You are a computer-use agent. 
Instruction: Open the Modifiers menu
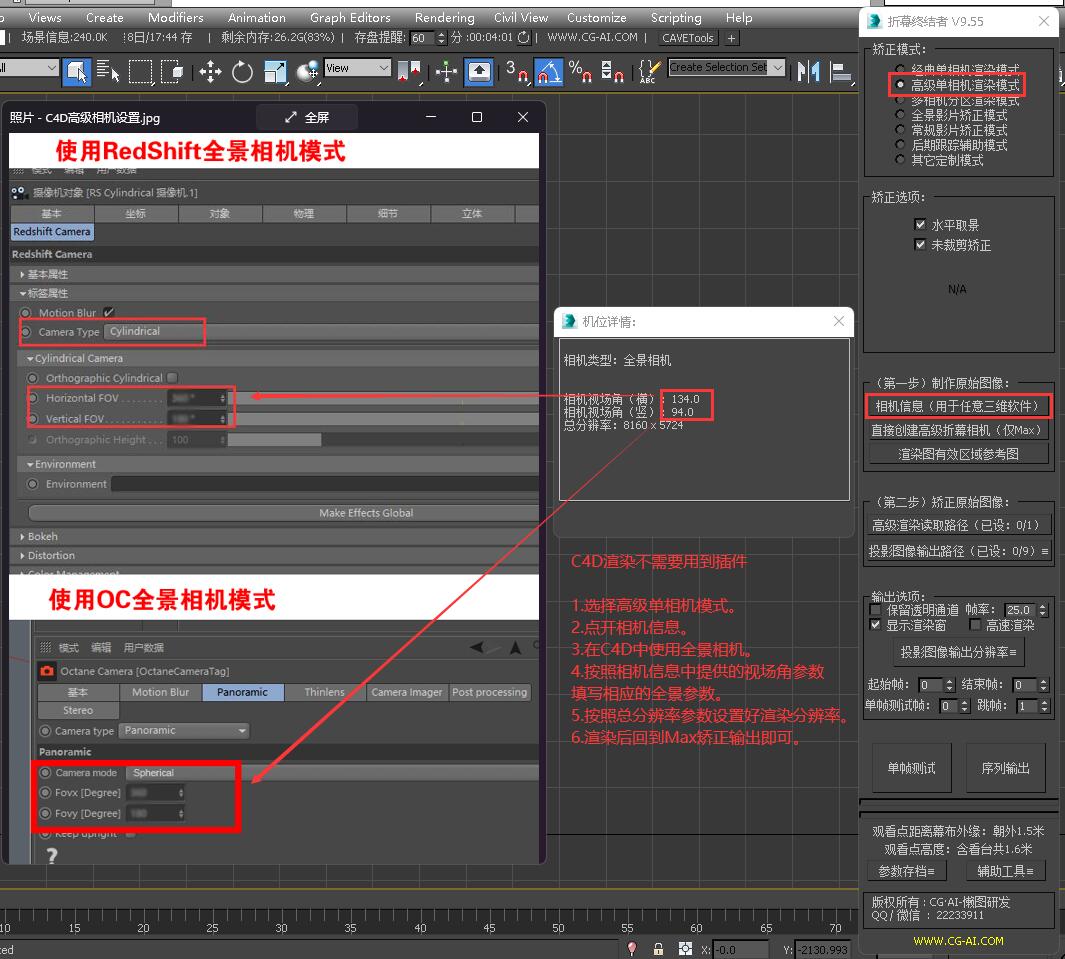point(176,18)
